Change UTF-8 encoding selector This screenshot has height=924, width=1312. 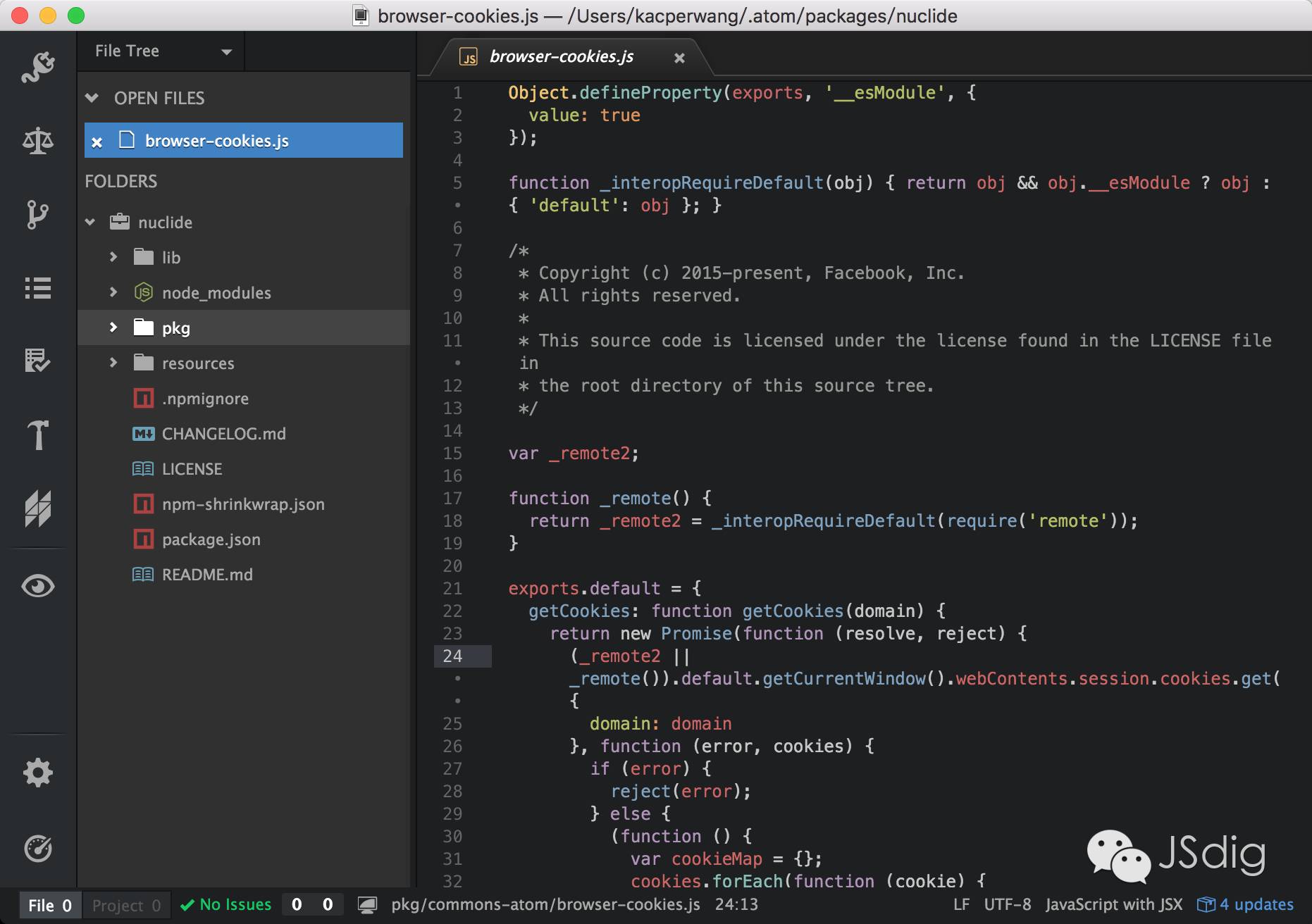pyautogui.click(x=1008, y=904)
